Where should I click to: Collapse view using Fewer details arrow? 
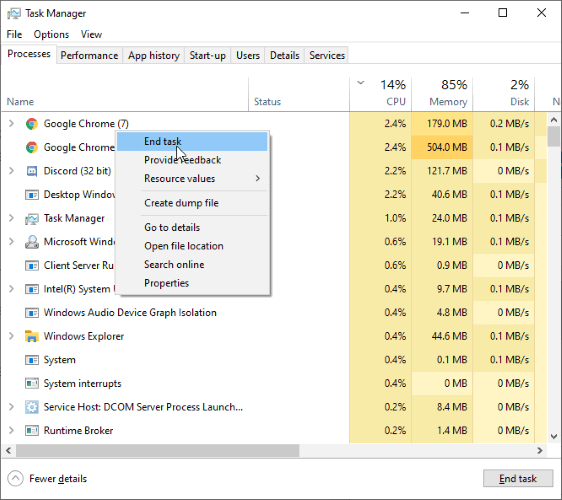(x=15, y=478)
